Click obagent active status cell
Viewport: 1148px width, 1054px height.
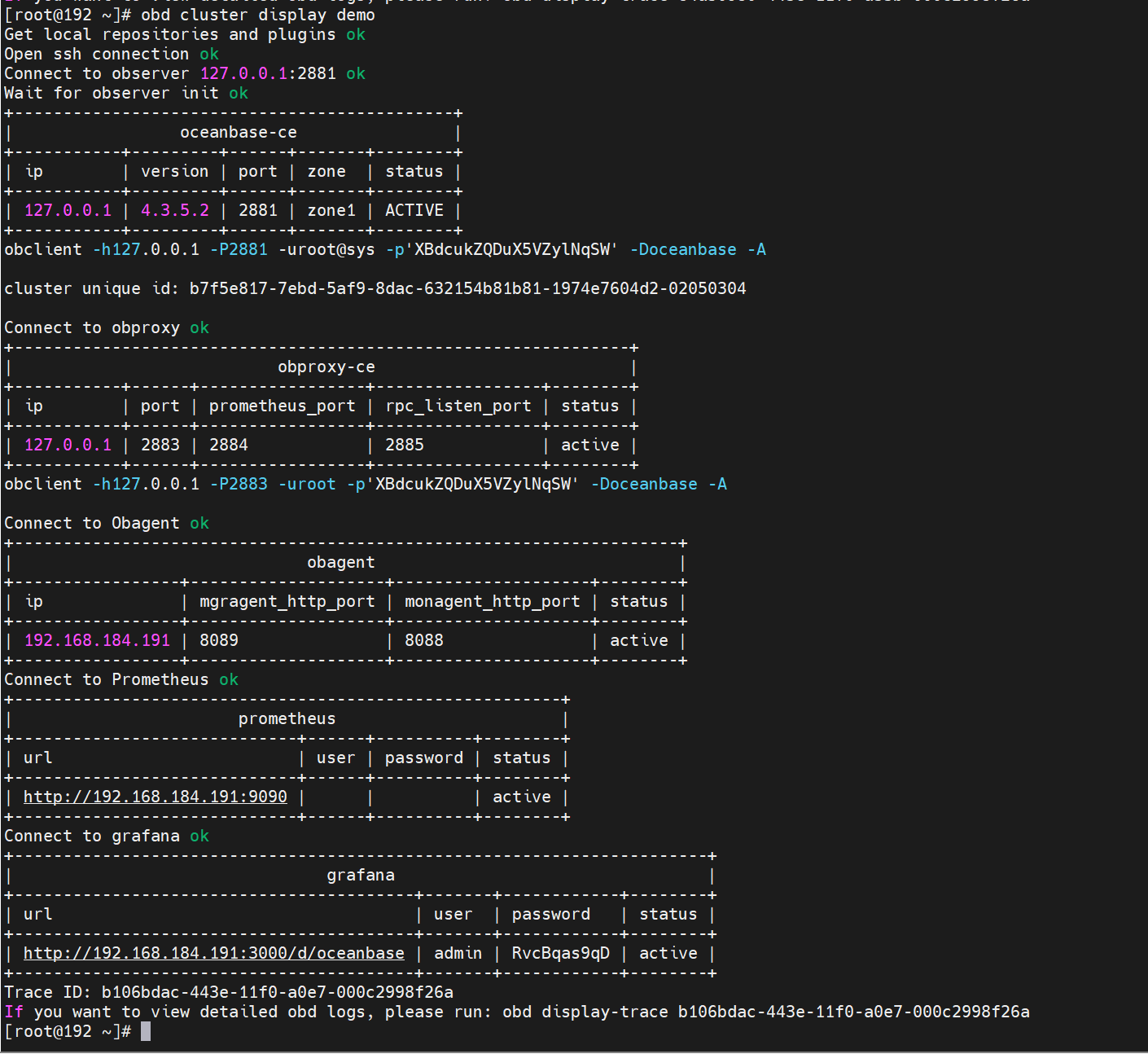tap(639, 640)
